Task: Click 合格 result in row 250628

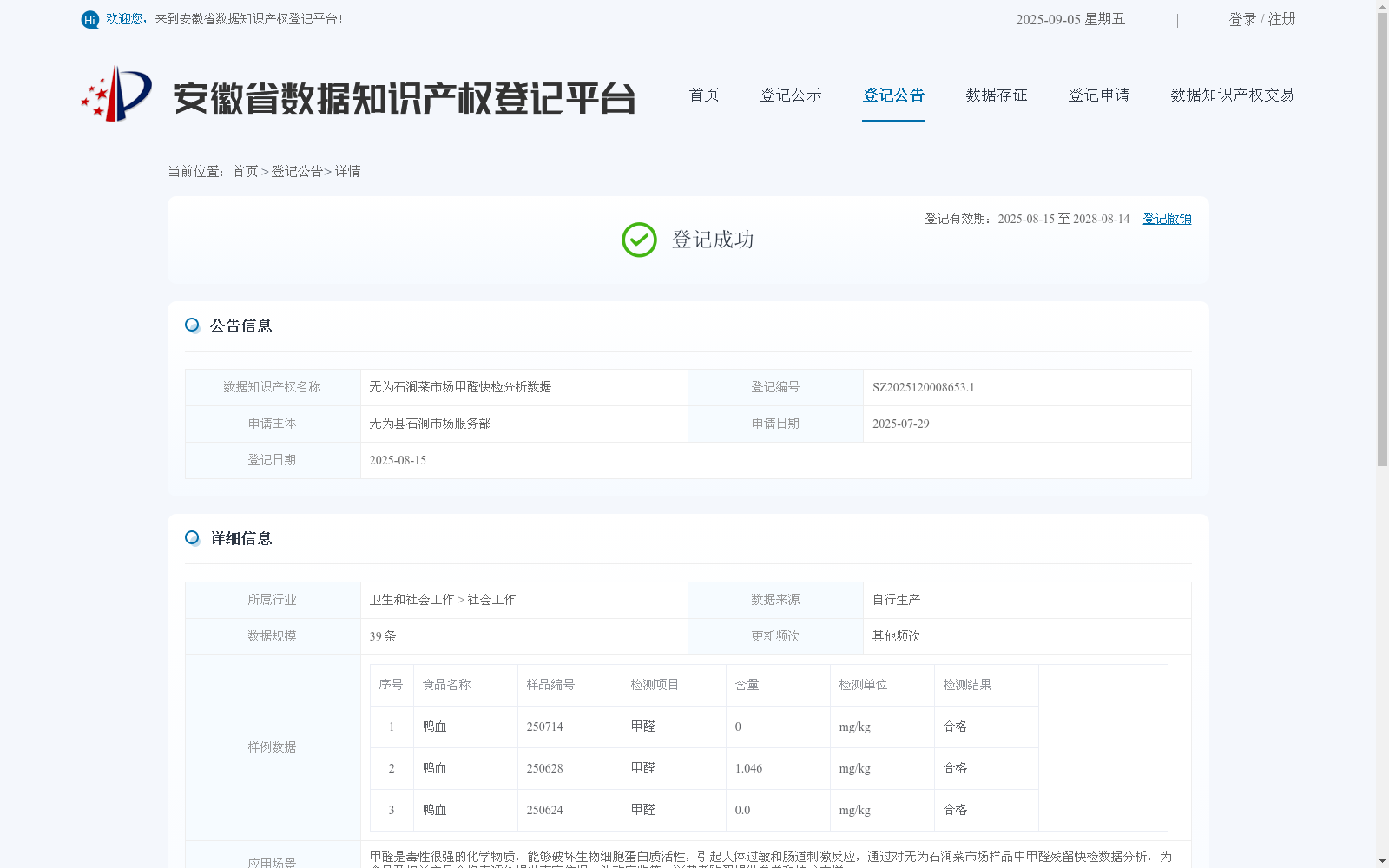Action: (955, 768)
